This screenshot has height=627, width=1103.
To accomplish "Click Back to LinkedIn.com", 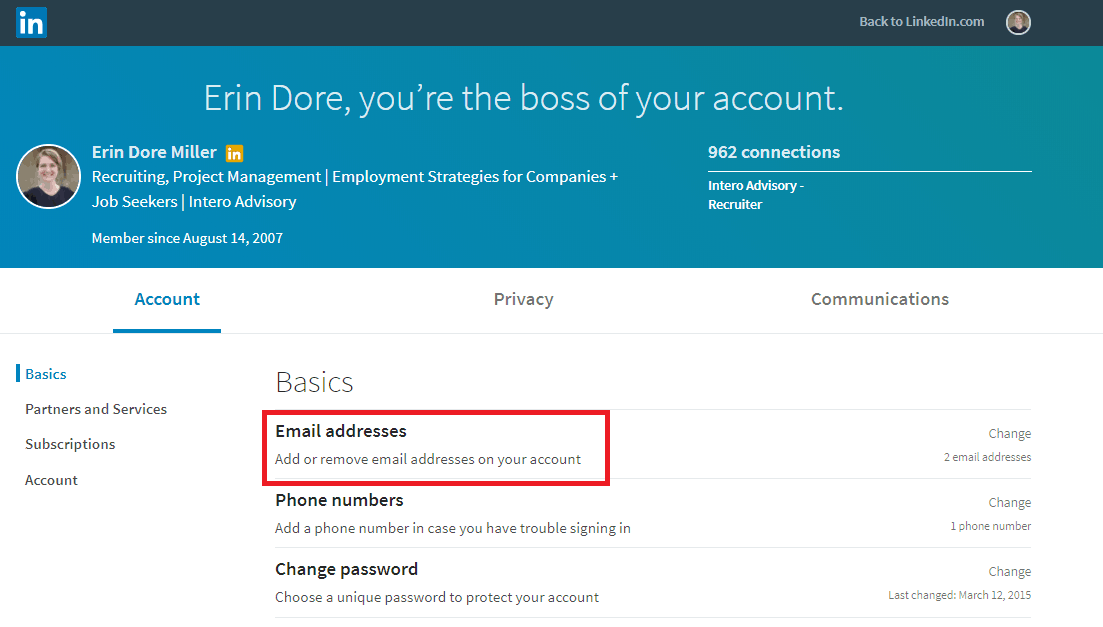I will [x=920, y=21].
